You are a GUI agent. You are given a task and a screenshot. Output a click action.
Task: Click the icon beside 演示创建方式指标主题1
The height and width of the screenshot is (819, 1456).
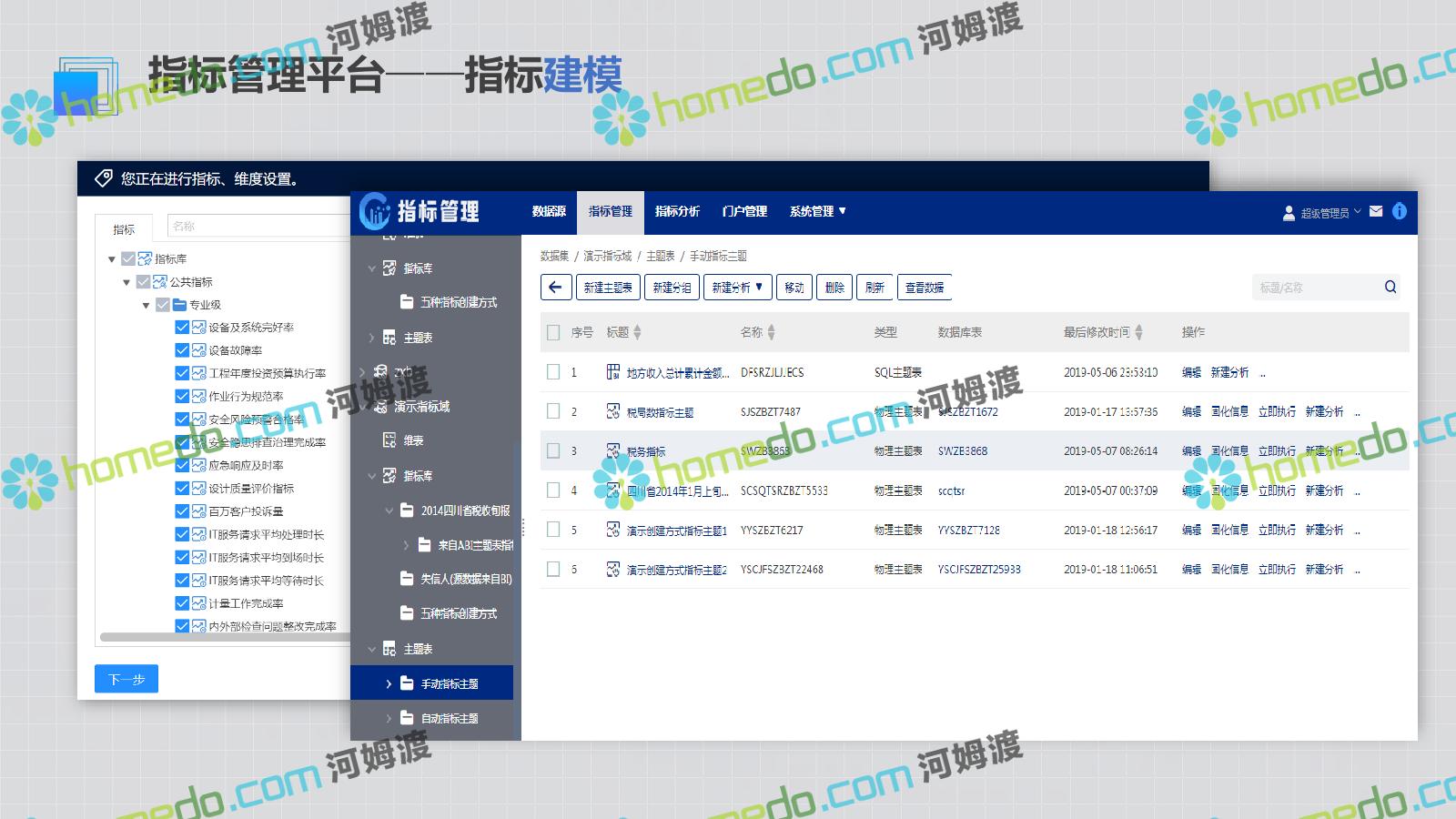(613, 530)
